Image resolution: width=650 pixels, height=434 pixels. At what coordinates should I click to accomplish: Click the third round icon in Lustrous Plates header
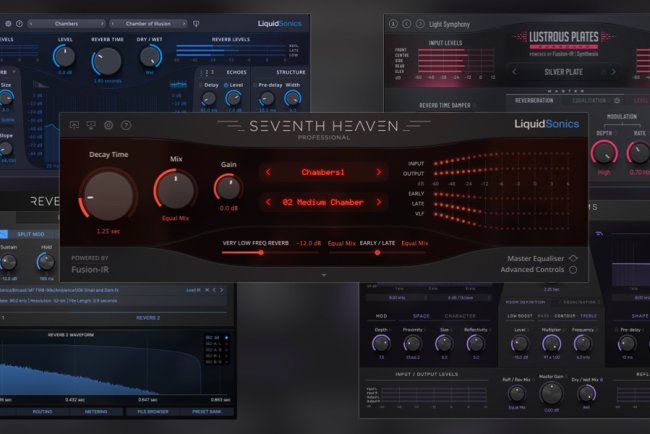click(x=420, y=24)
